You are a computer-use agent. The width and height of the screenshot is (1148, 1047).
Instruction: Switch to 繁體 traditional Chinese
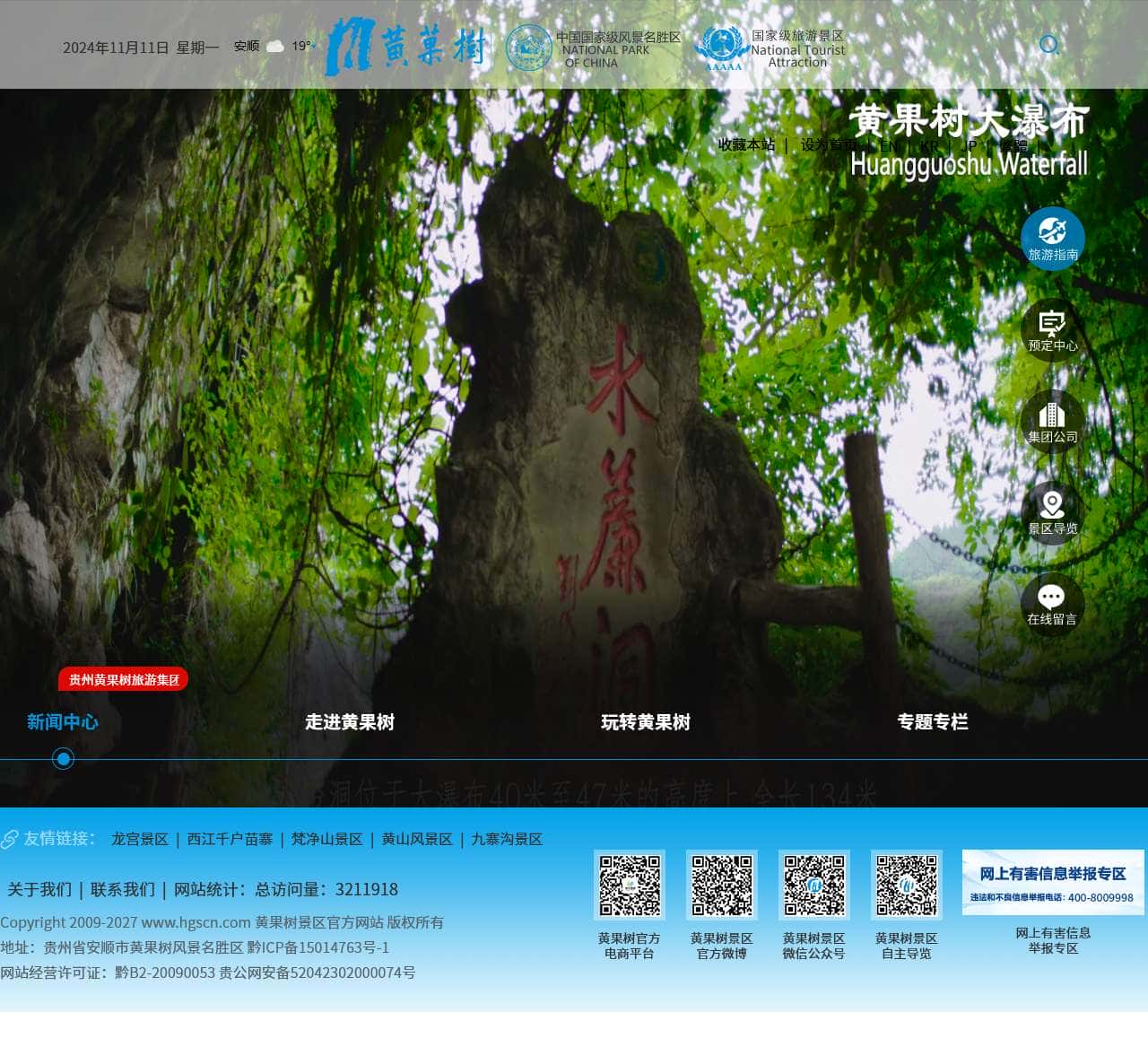click(1013, 144)
